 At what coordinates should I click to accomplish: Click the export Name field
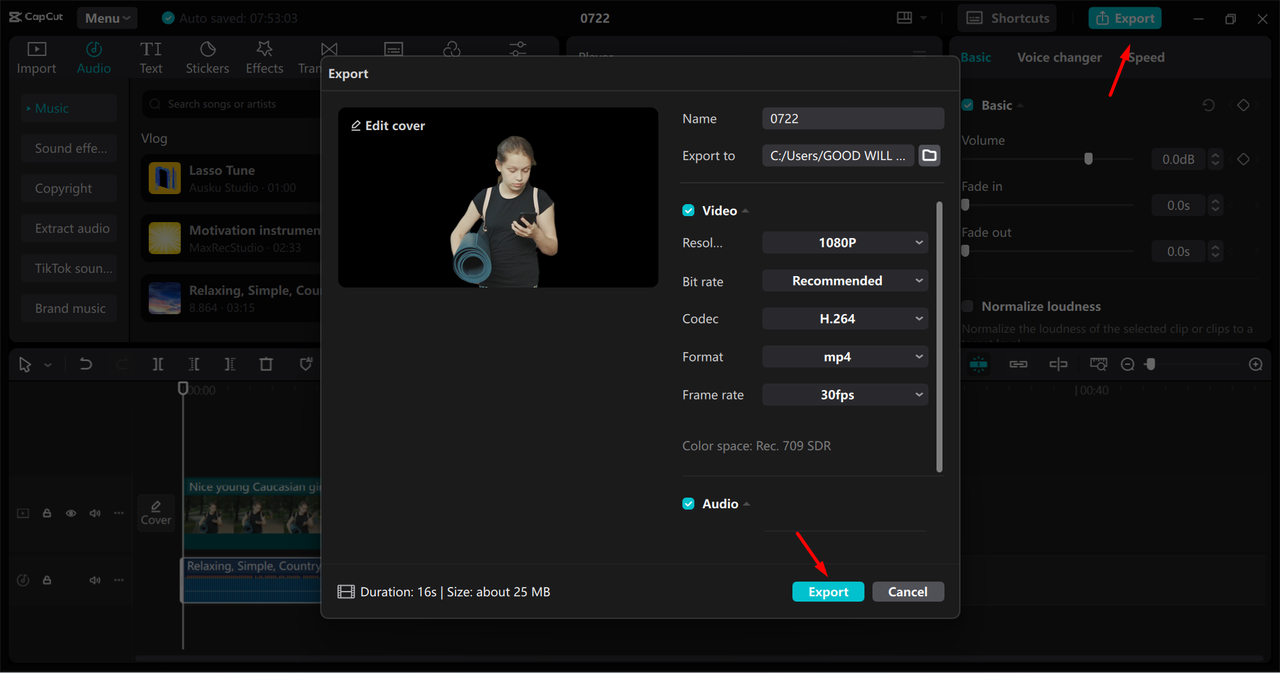pyautogui.click(x=853, y=118)
